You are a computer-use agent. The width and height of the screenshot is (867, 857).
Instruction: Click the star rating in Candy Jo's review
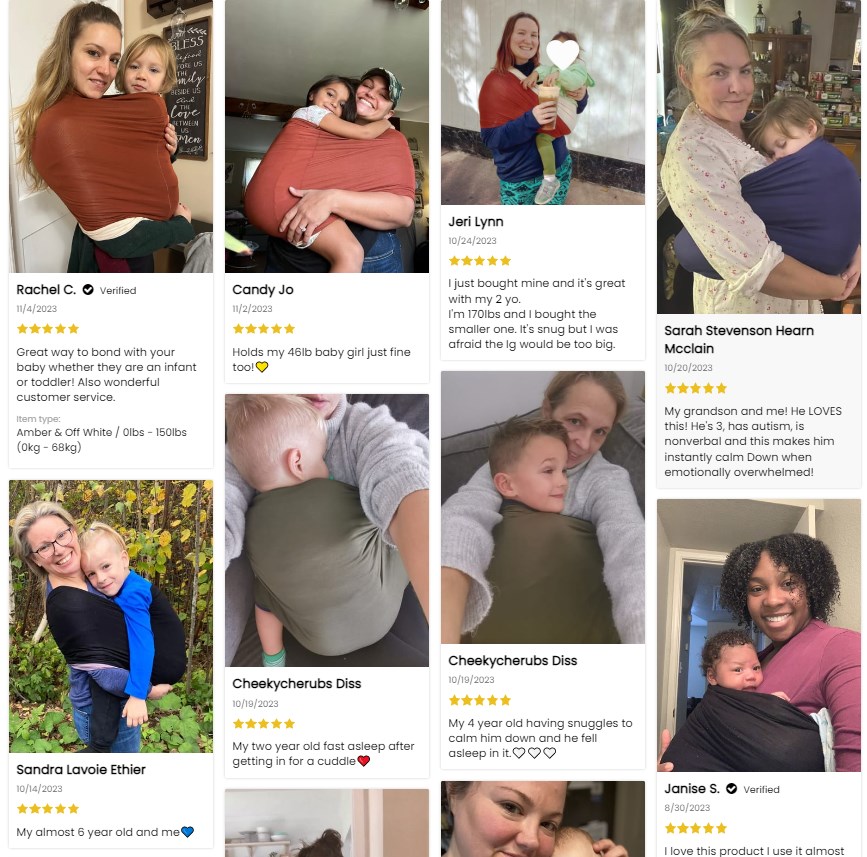(264, 329)
